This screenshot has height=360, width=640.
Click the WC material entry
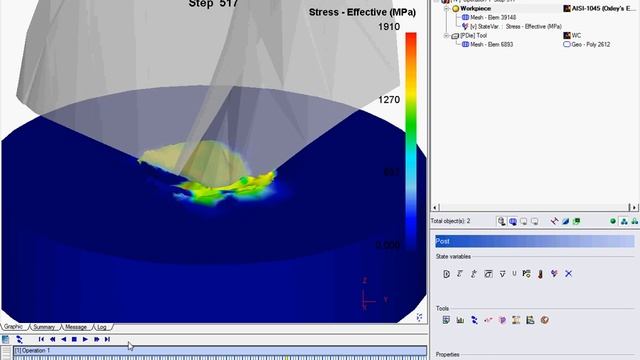pos(572,36)
